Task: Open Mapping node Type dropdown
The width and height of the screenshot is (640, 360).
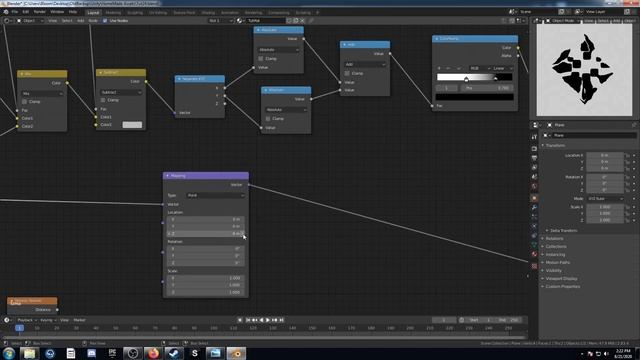Action: point(215,196)
